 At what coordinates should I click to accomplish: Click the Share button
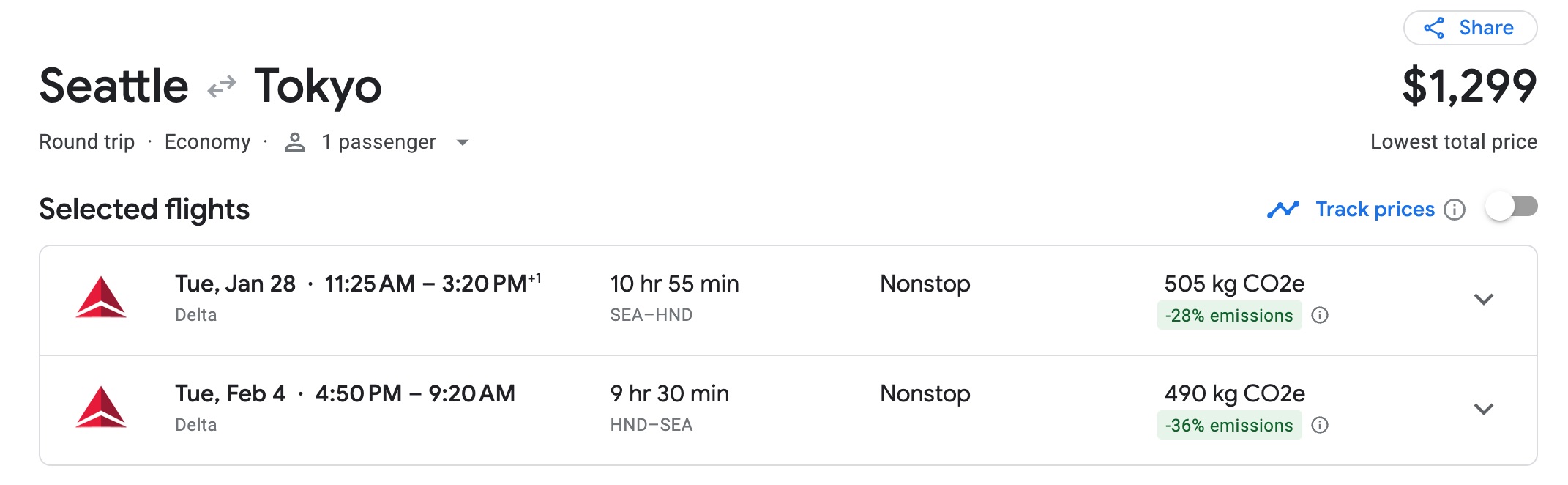coord(1472,27)
